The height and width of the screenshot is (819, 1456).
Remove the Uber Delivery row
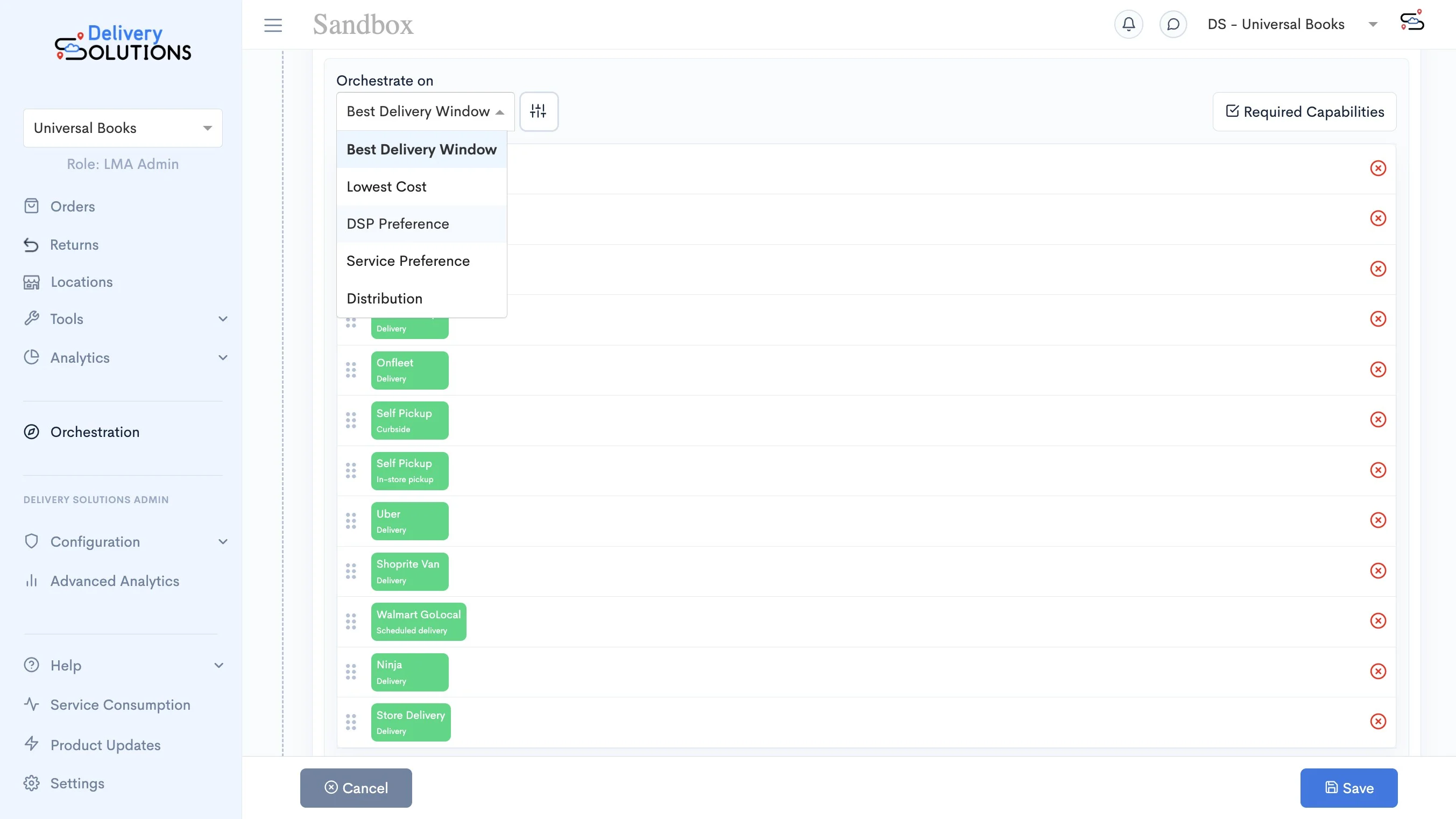coord(1378,520)
